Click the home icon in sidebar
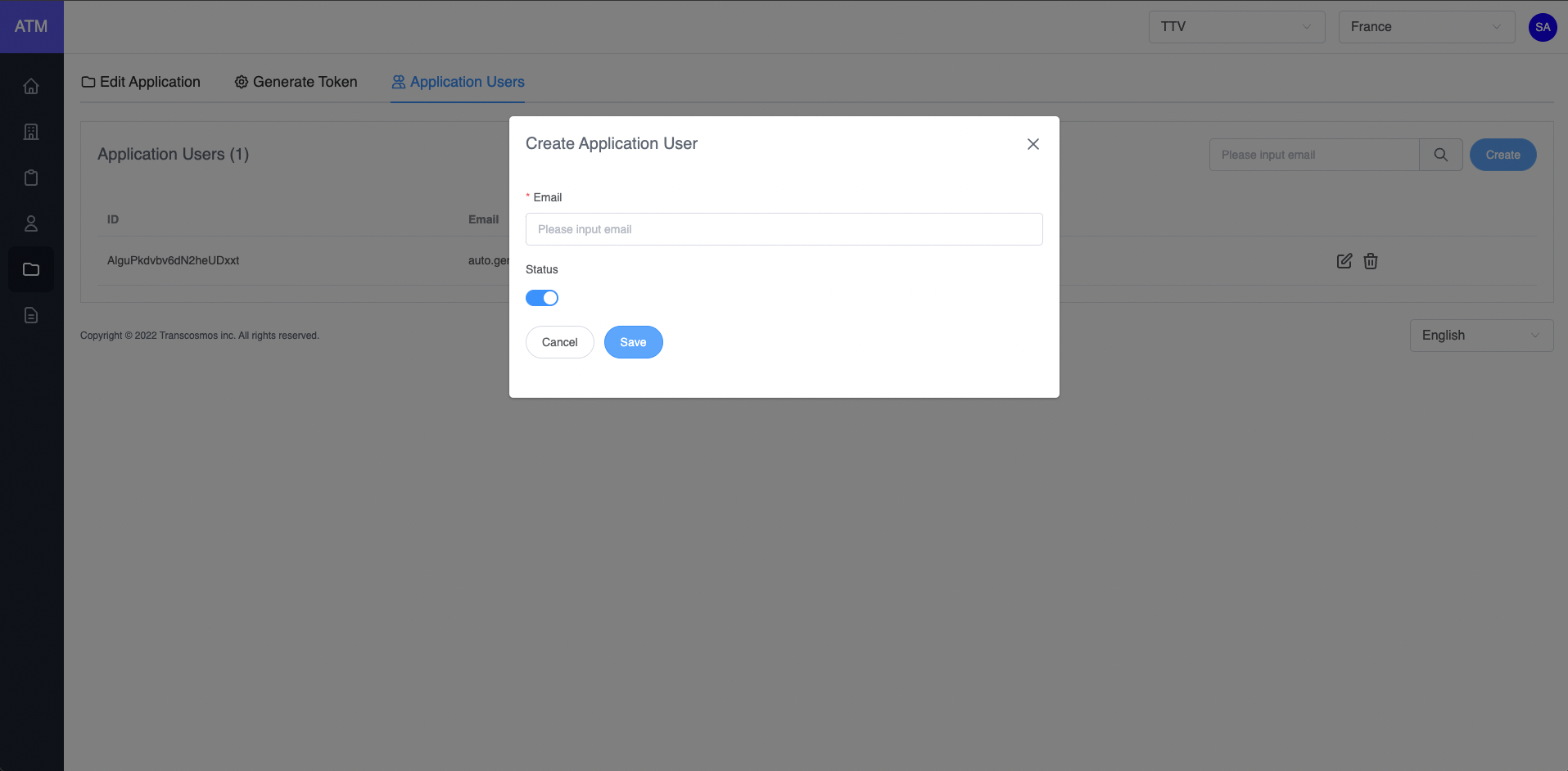Screen dimensions: 1568x771 click(x=31, y=86)
